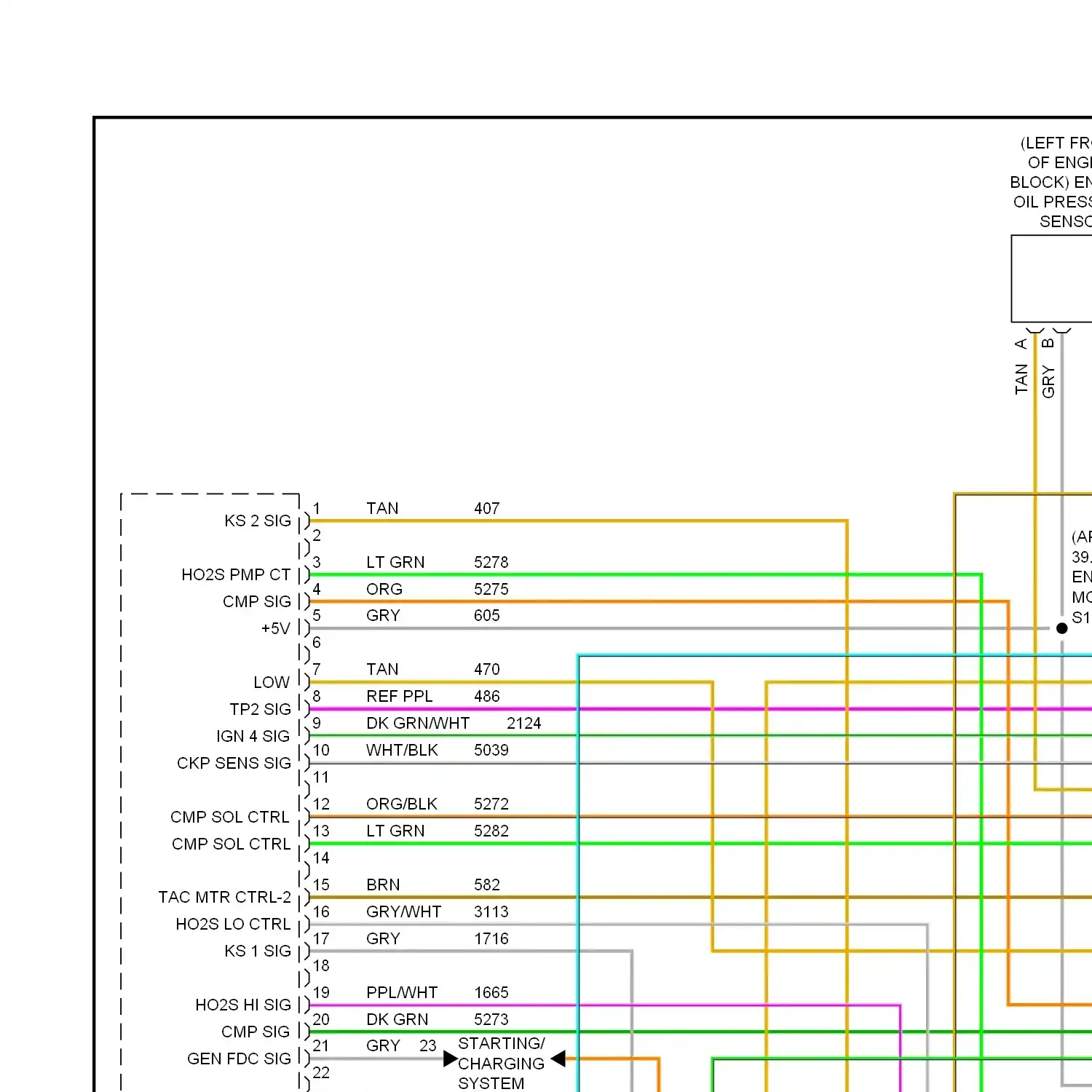Select circuit number 5275
This screenshot has width=1092, height=1092.
click(491, 589)
